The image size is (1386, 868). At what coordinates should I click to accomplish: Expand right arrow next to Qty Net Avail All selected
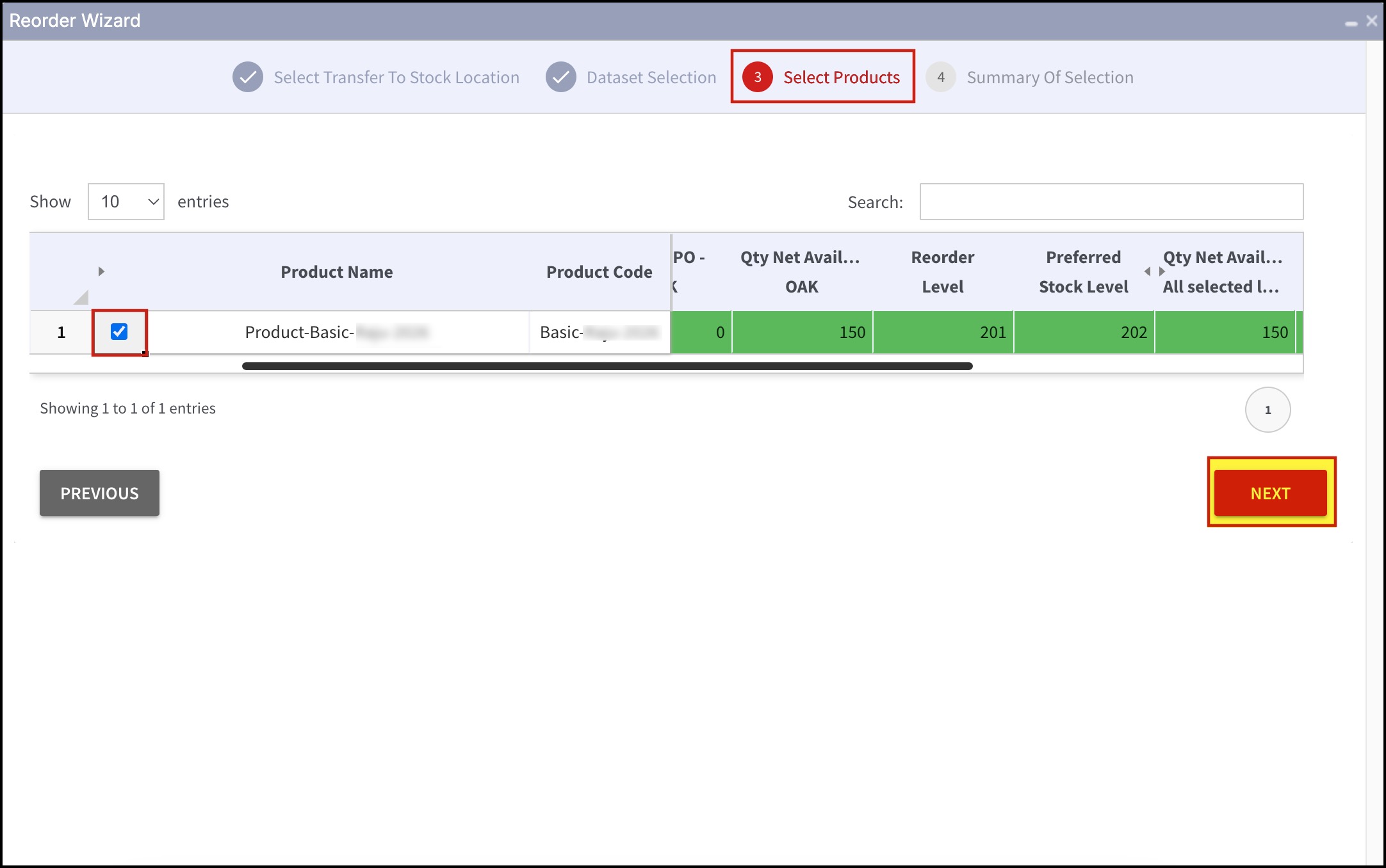pyautogui.click(x=1162, y=271)
